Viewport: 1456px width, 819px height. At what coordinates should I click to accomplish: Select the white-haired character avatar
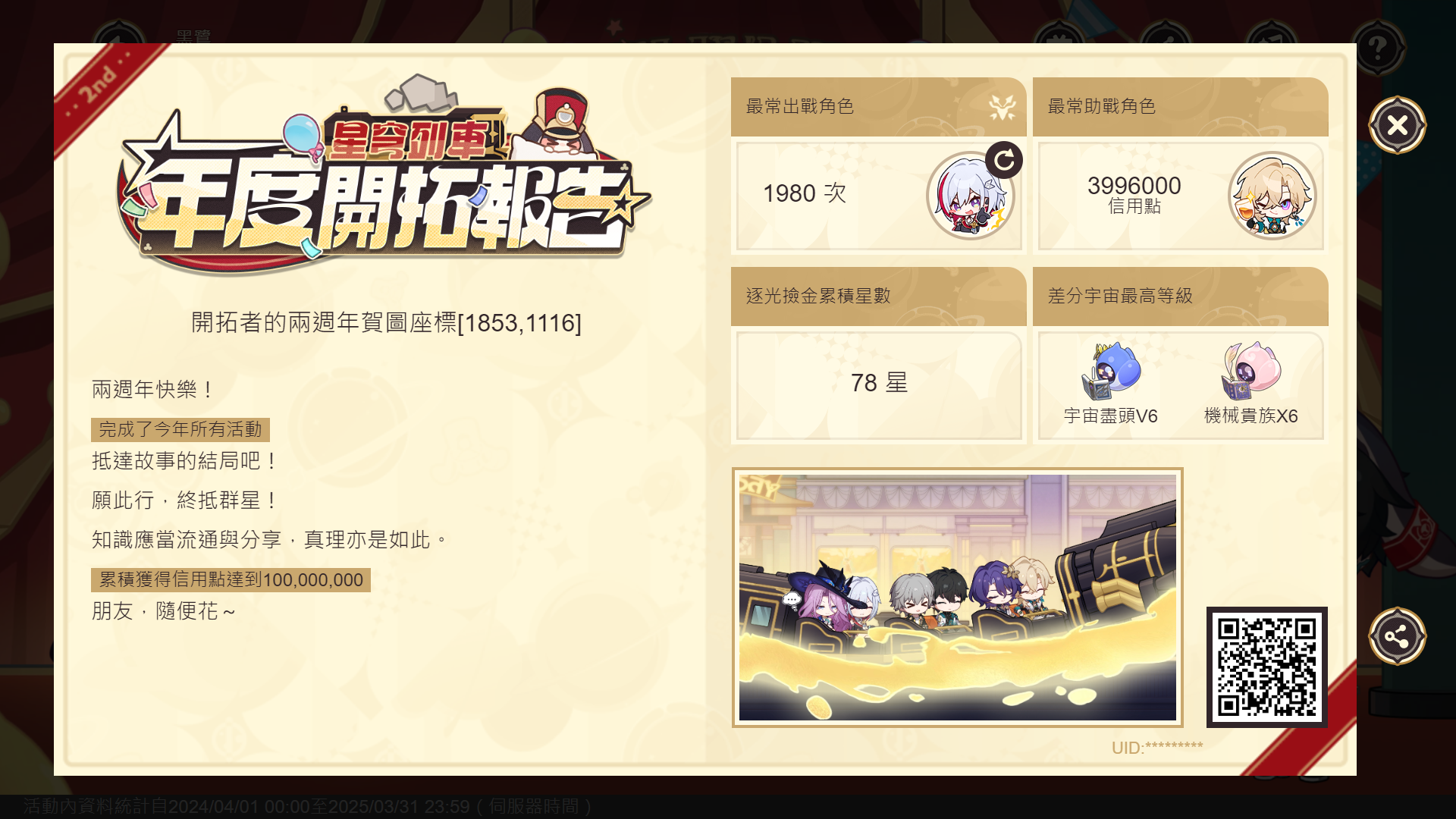tap(971, 196)
